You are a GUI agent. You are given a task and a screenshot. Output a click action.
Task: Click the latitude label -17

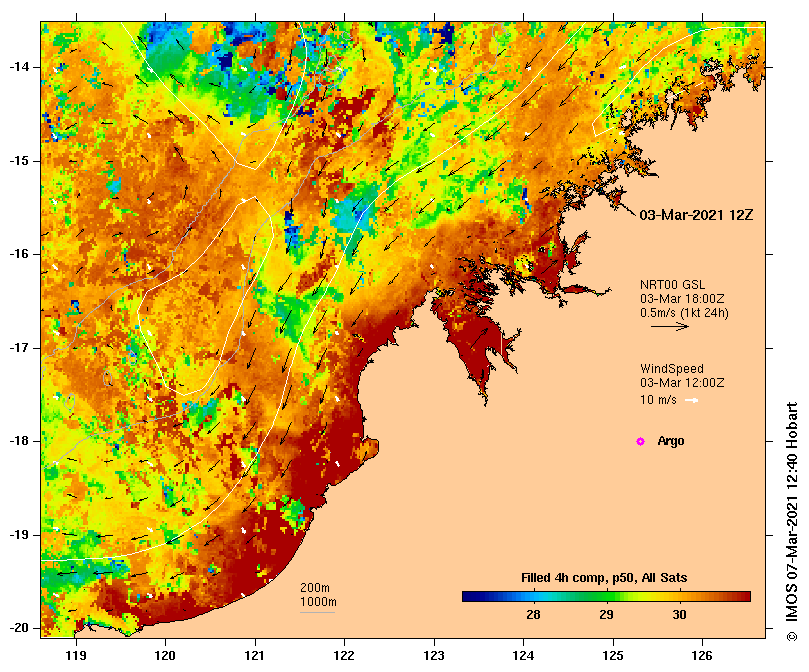click(19, 348)
